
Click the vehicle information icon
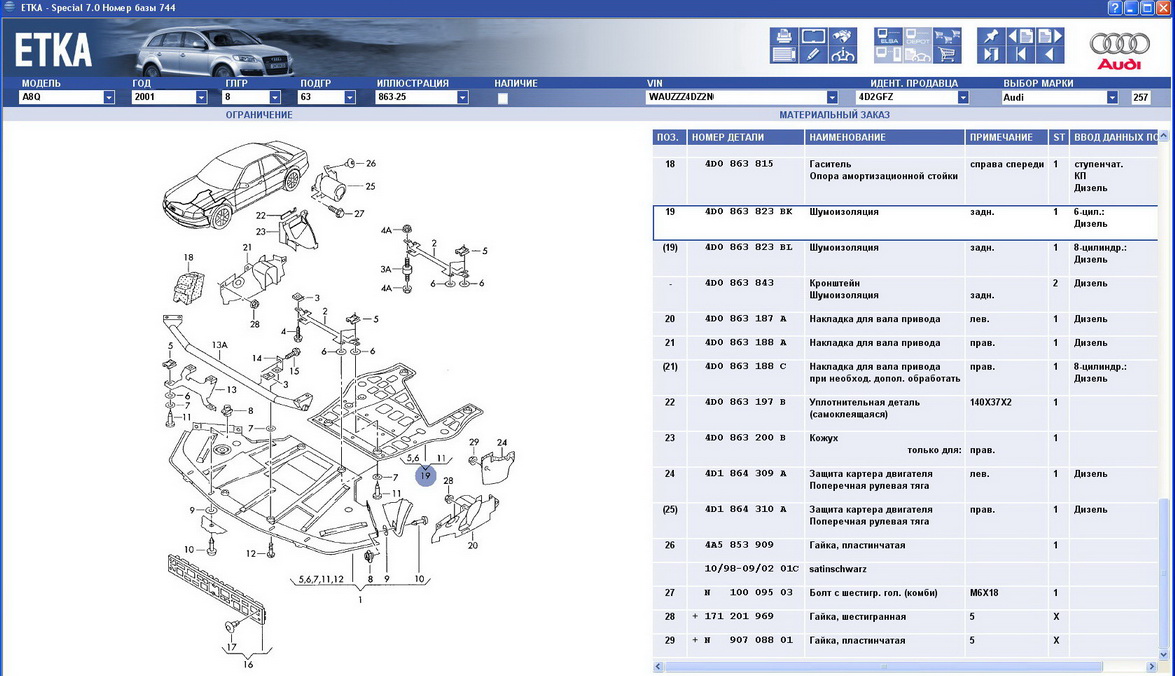point(842,55)
